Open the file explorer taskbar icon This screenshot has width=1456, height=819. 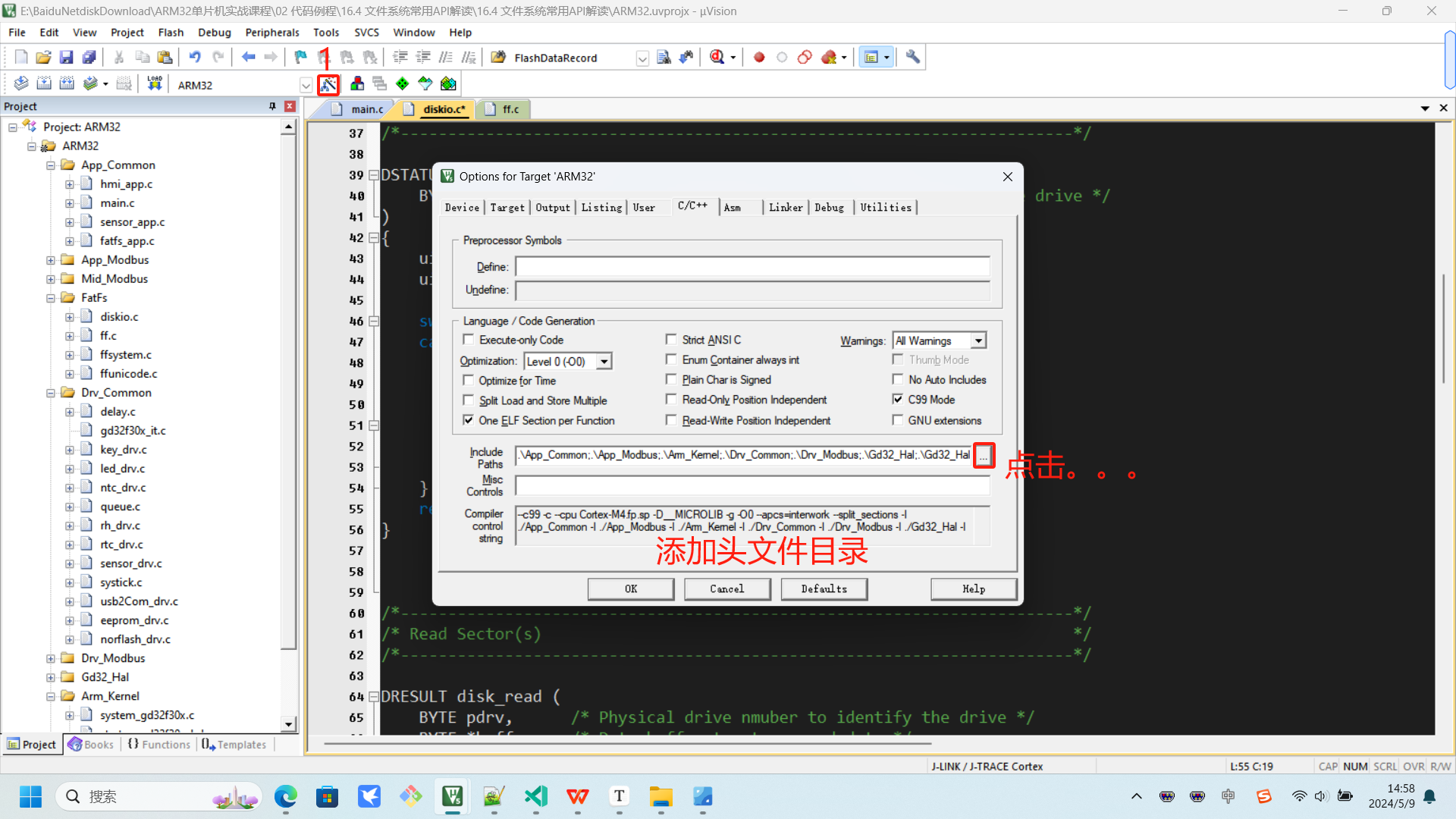[661, 796]
